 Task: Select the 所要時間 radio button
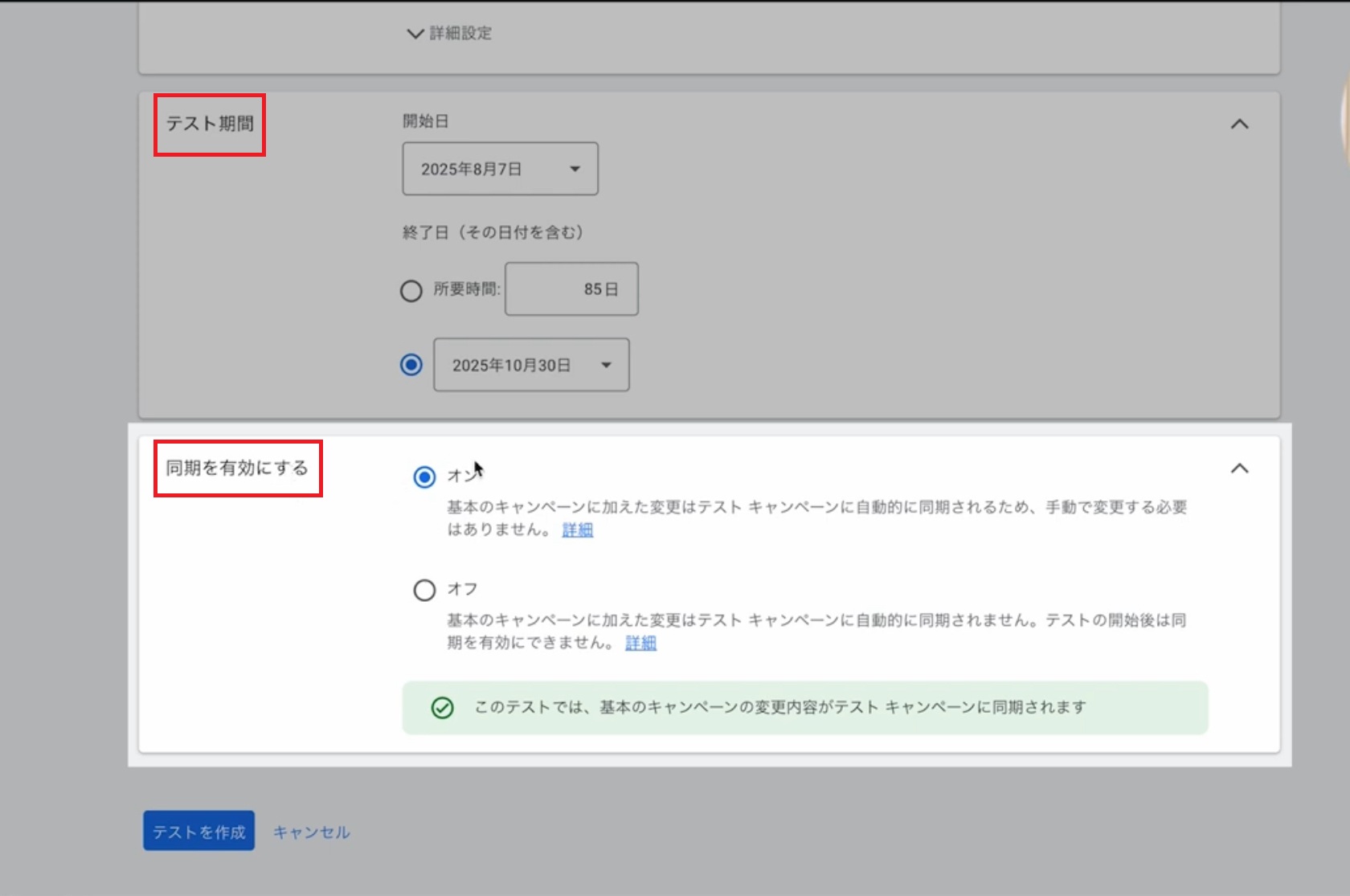[411, 290]
